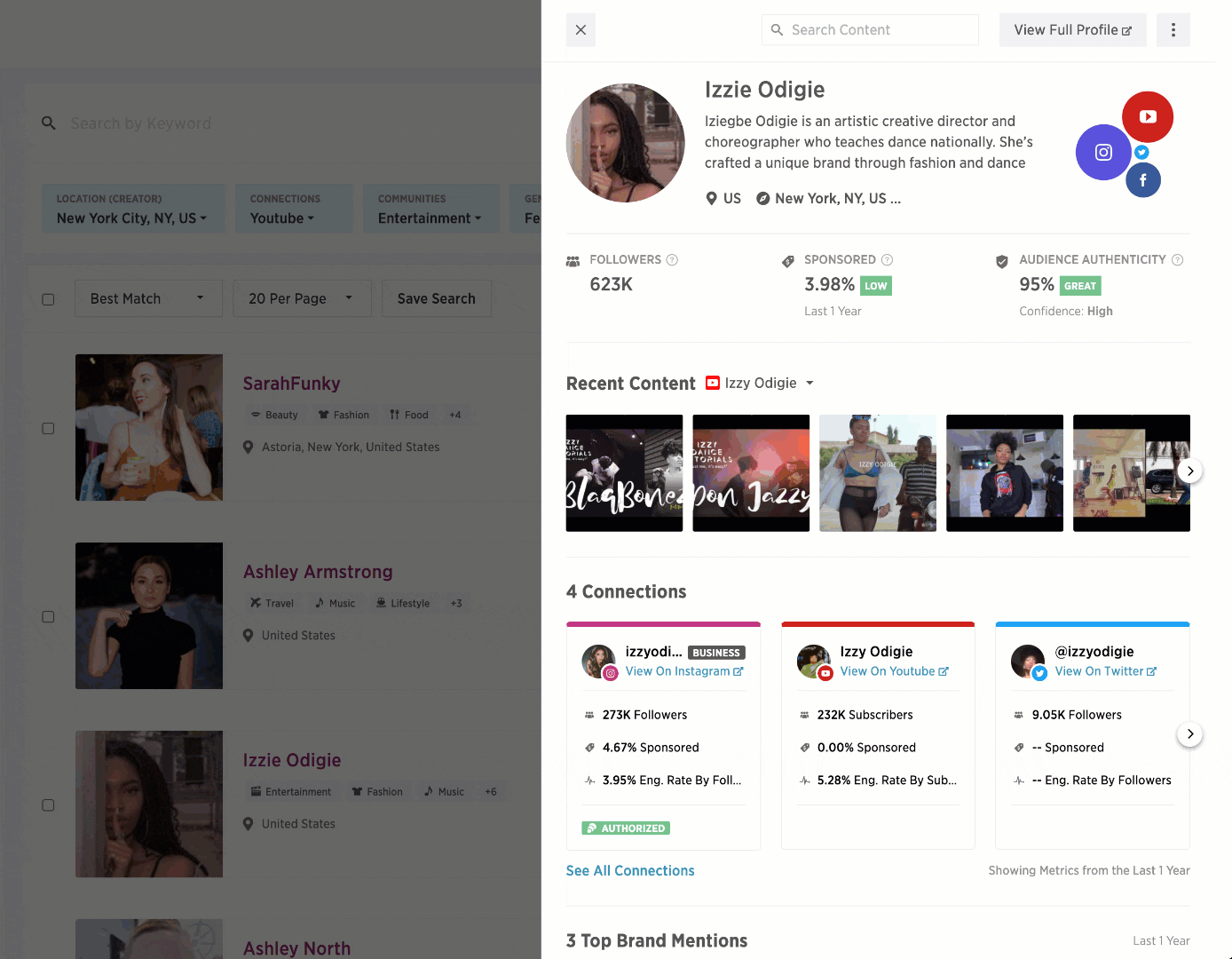Open the Ashley North creator name link

point(297,948)
